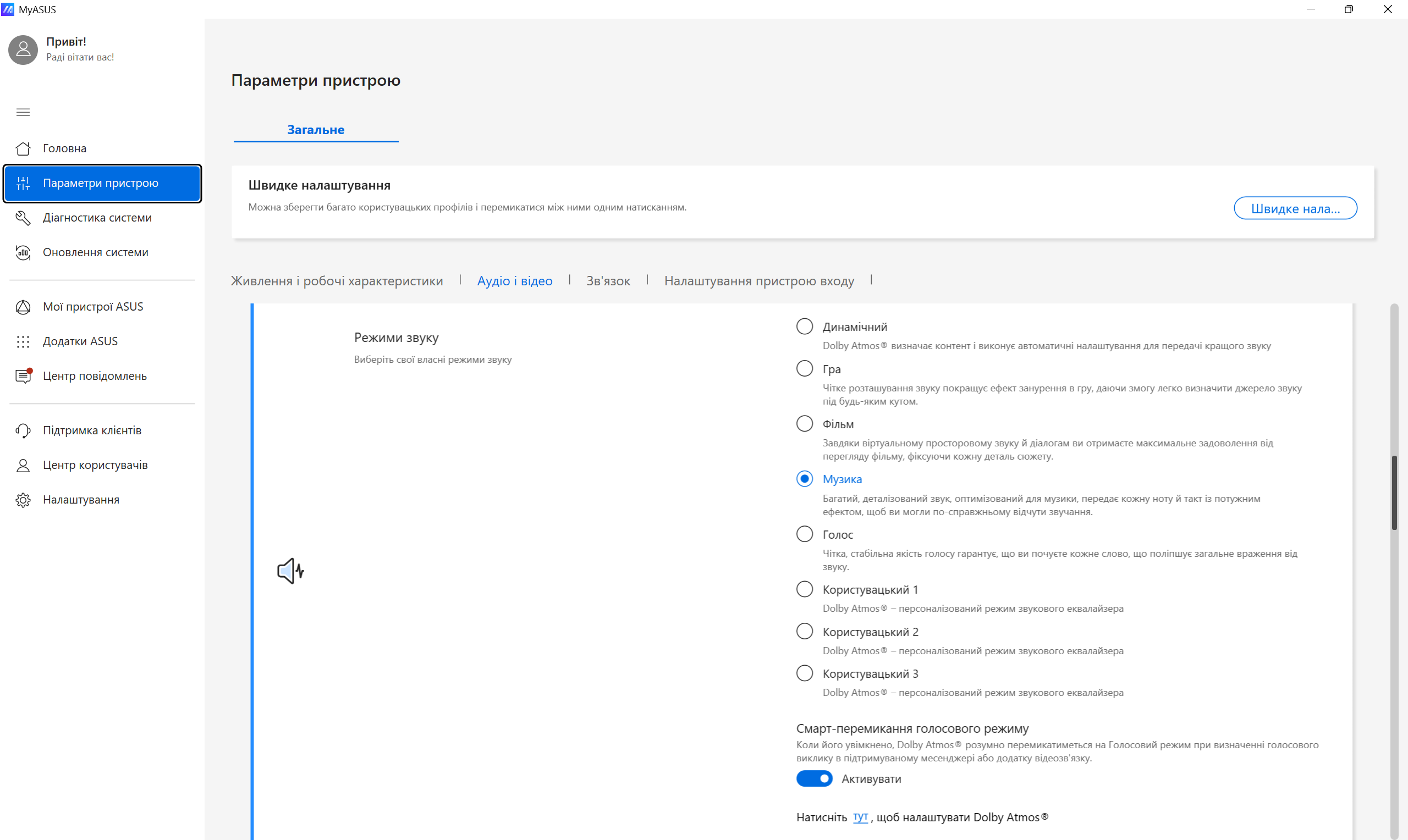Screen dimensions: 1408x840
Task: Click the тут link for Dolby Atmos
Action: pos(860,817)
